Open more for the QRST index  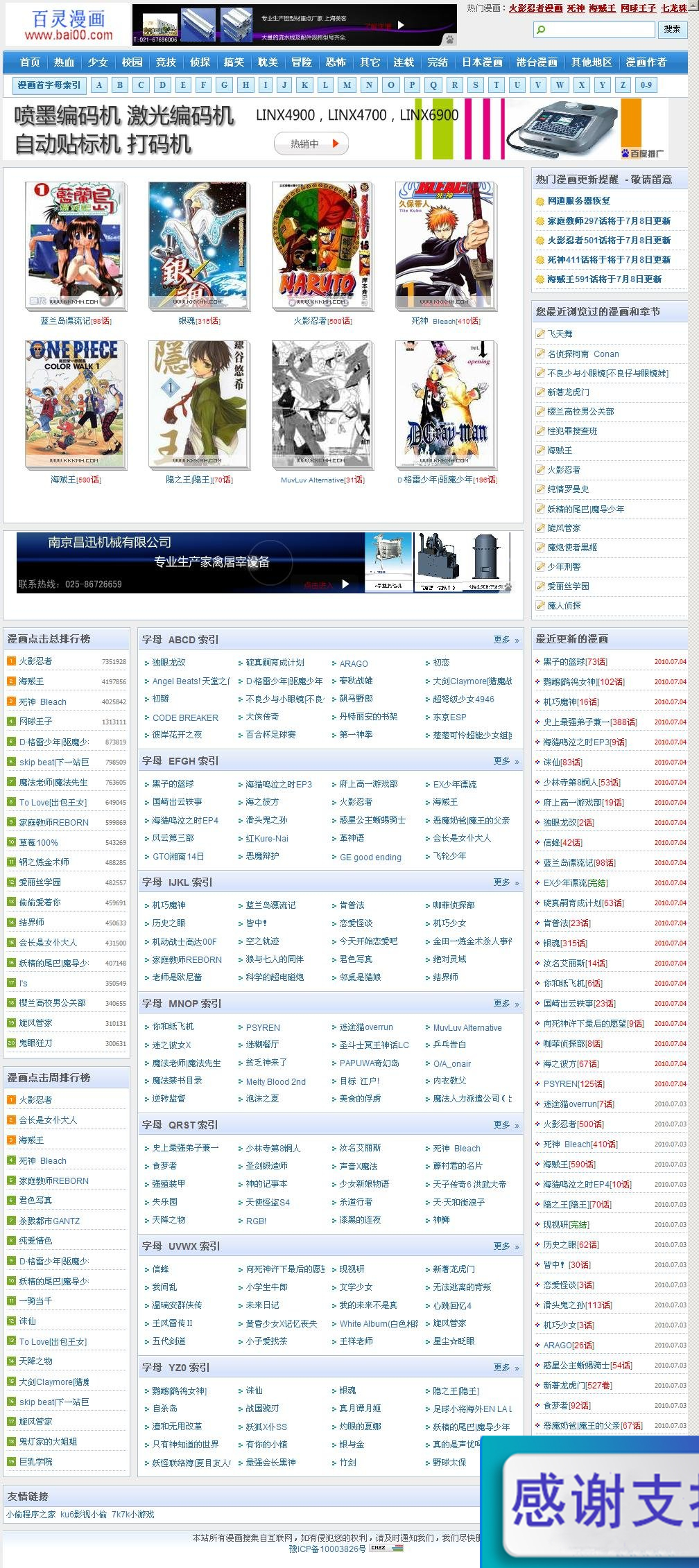coord(506,1125)
